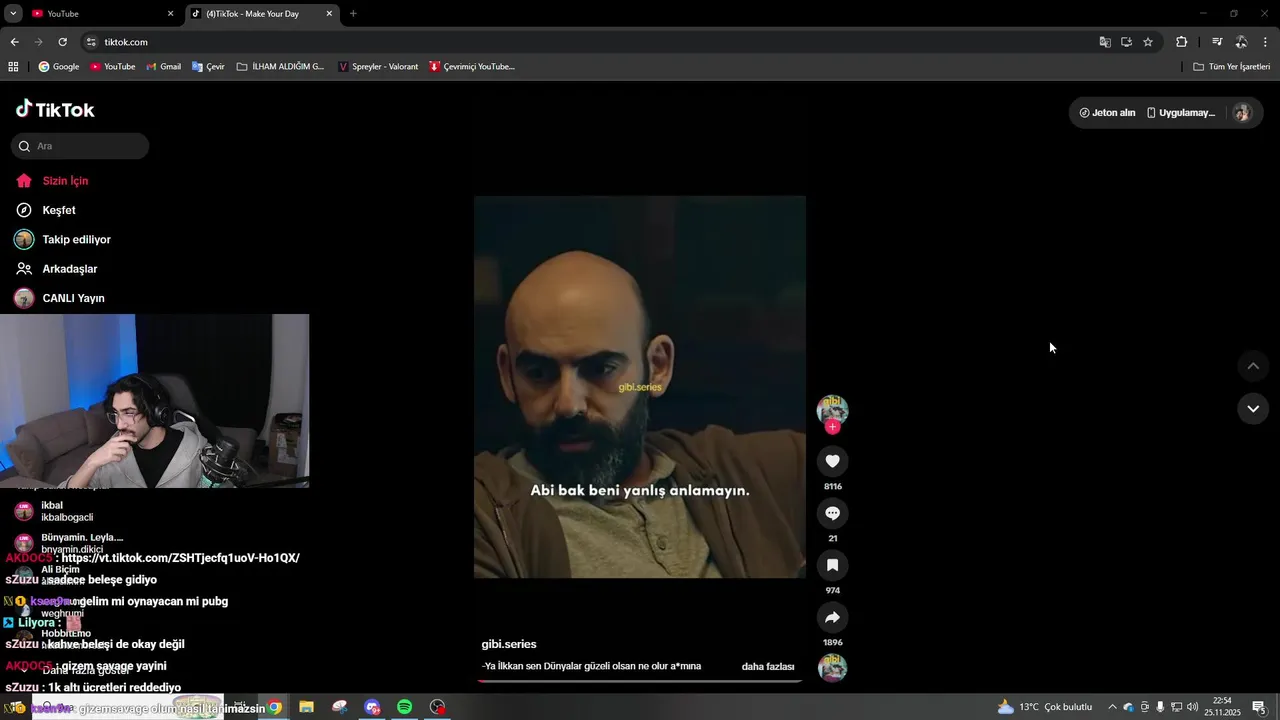Viewport: 1280px width, 720px height.
Task: Click the Jeton alın button
Action: [x=1107, y=113]
